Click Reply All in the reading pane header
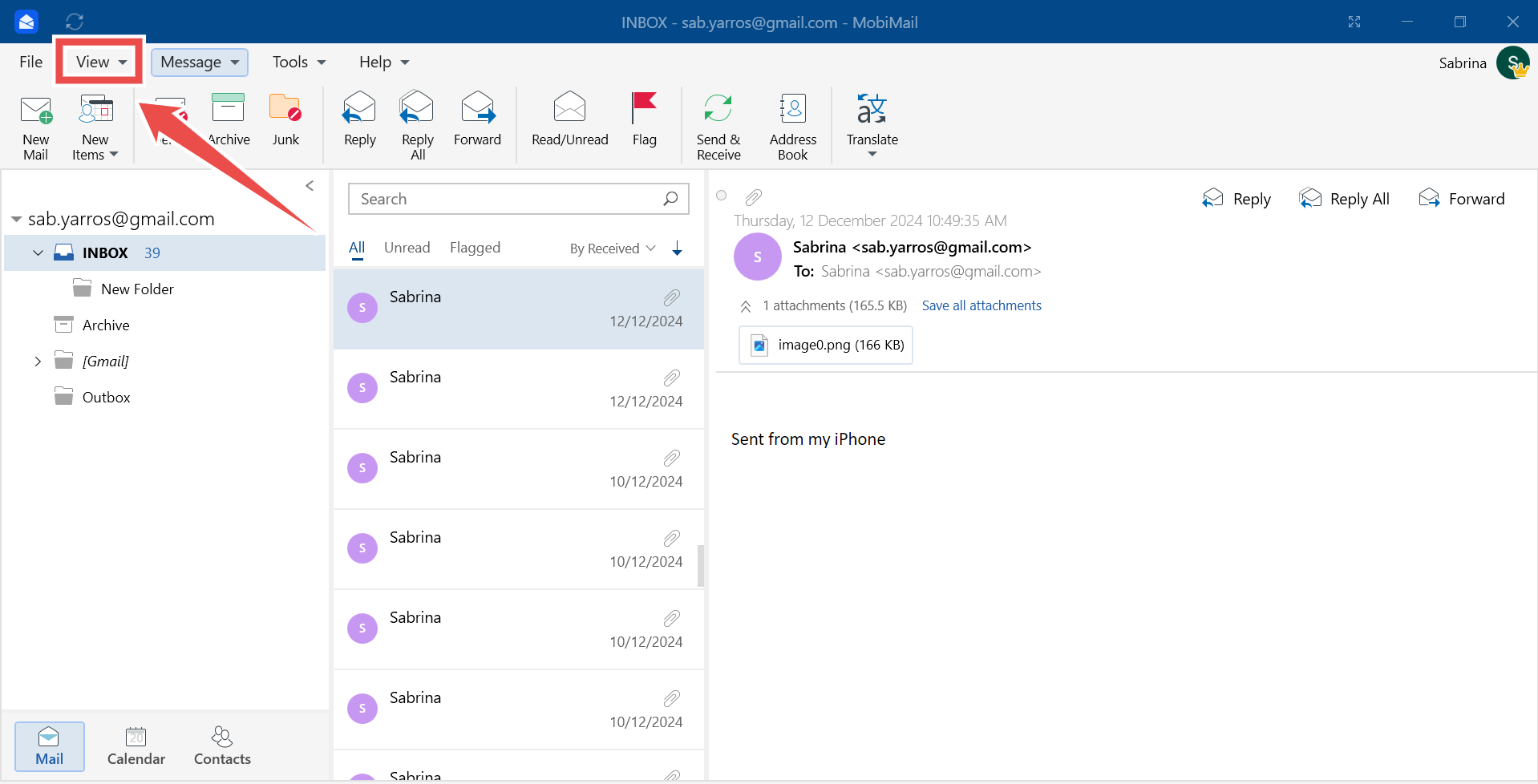The image size is (1538, 784). click(x=1344, y=199)
